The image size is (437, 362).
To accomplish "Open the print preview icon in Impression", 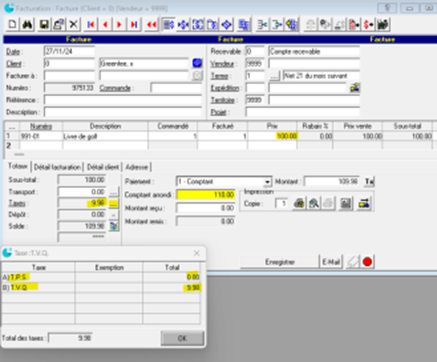I will tap(314, 203).
